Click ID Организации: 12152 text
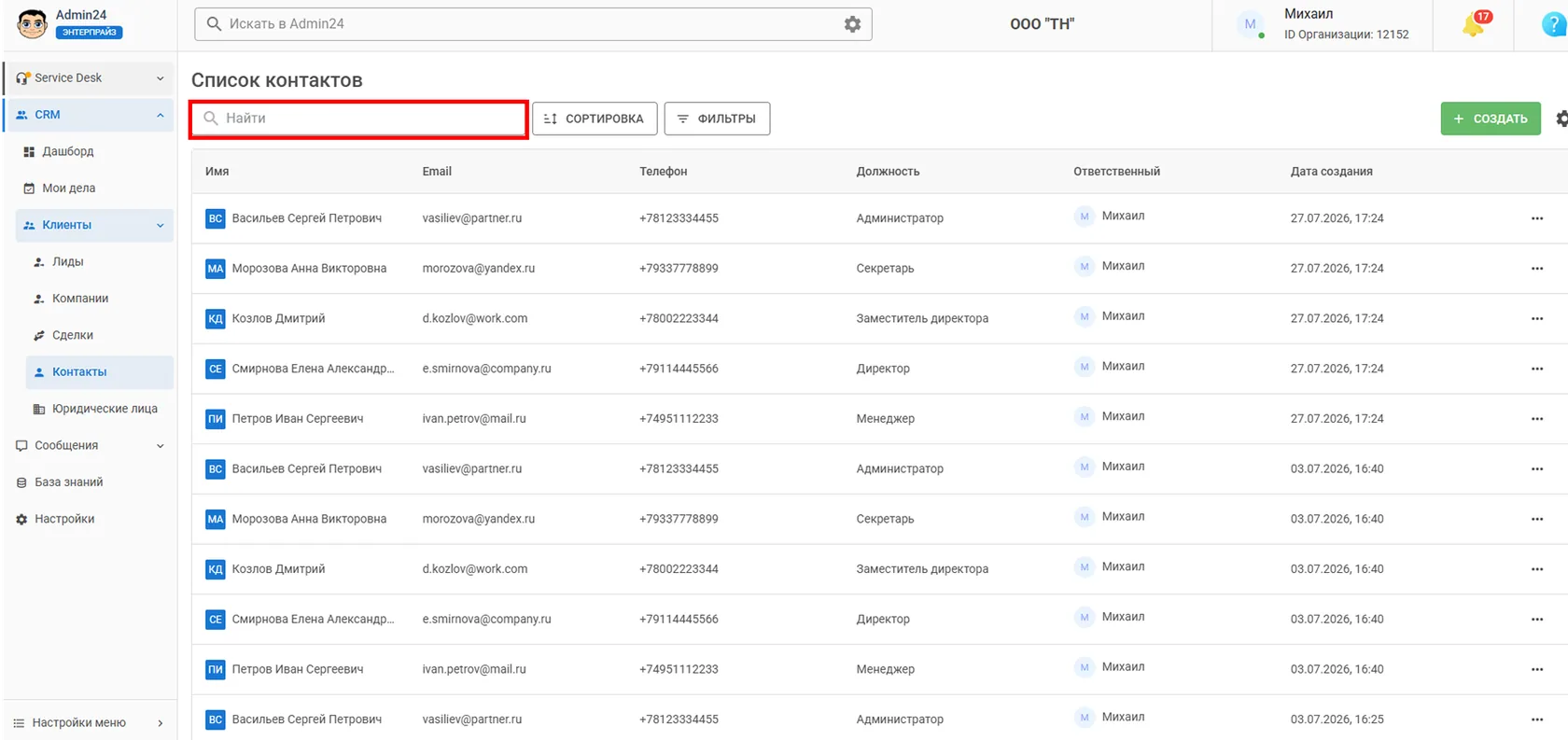The image size is (1568, 740). 1346,35
